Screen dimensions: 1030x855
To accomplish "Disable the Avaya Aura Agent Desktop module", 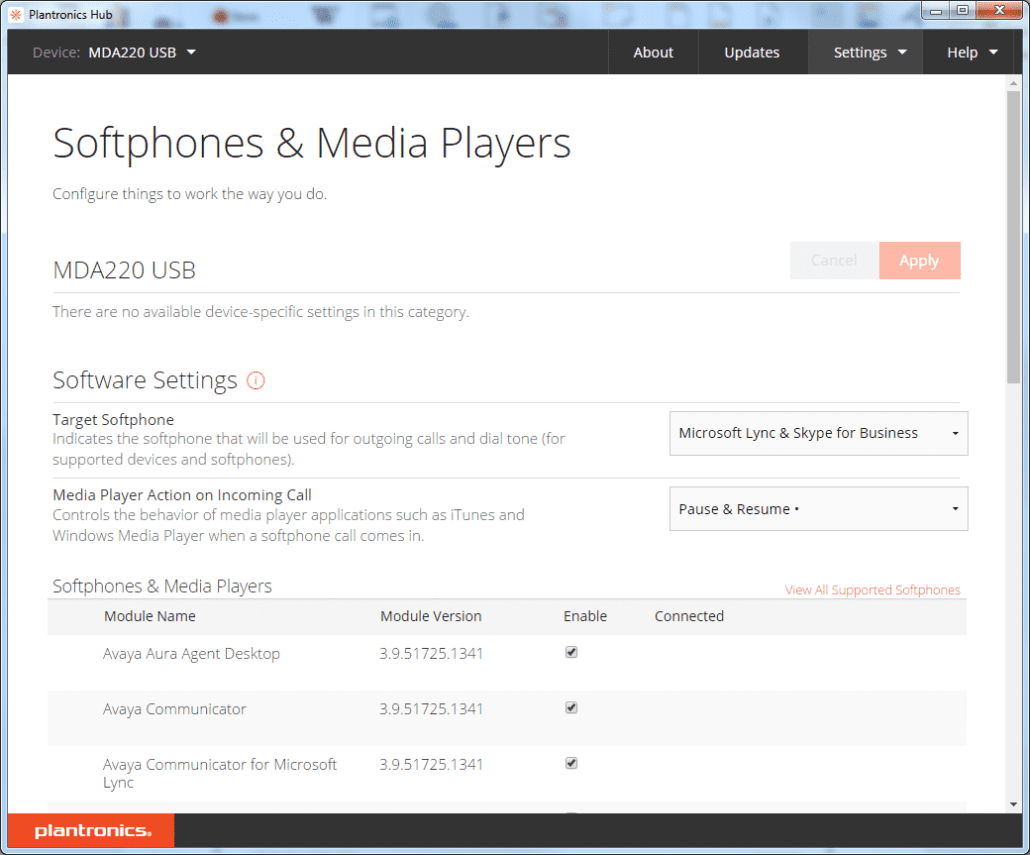I will [571, 652].
